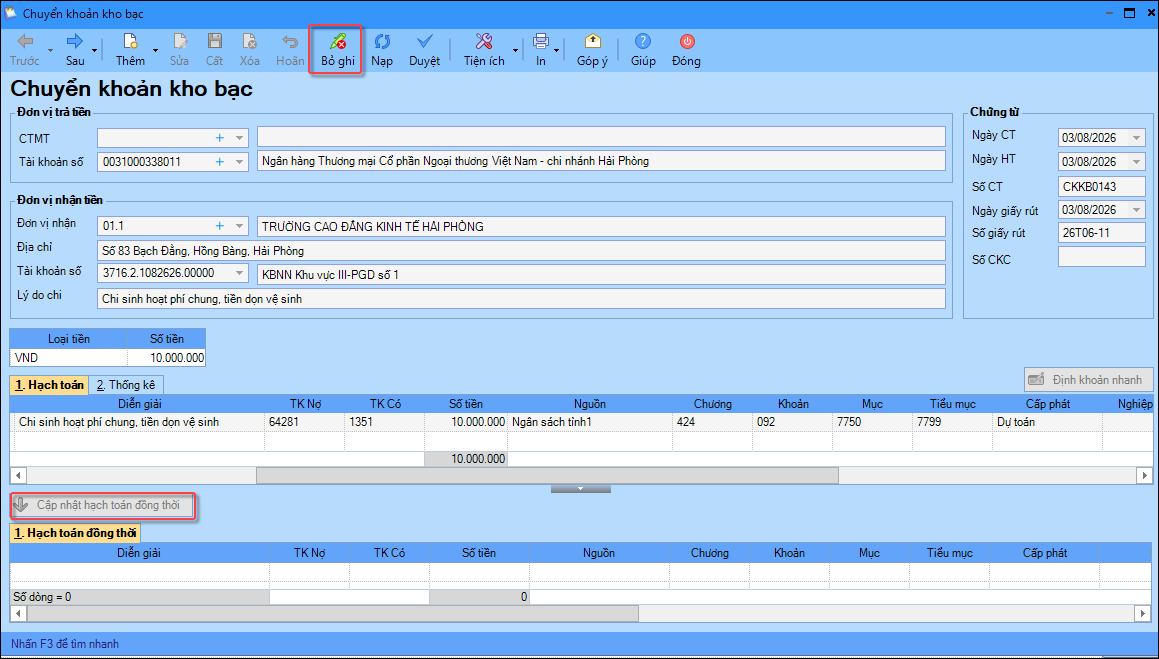Click the Nạp refresh icon
1159x659 pixels.
click(382, 41)
